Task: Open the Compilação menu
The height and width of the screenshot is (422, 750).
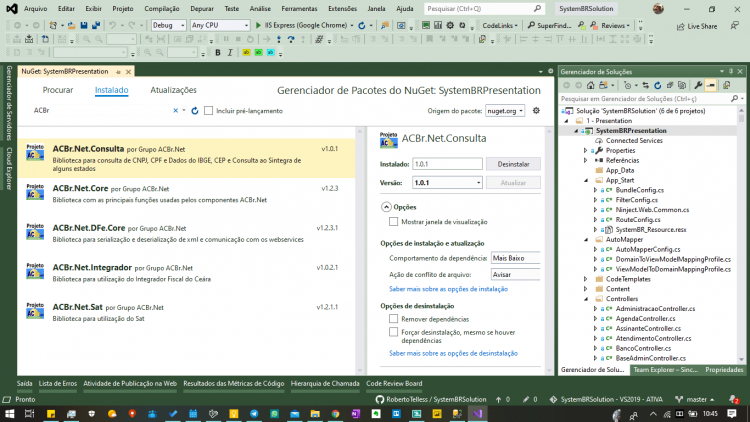Action: coord(162,9)
